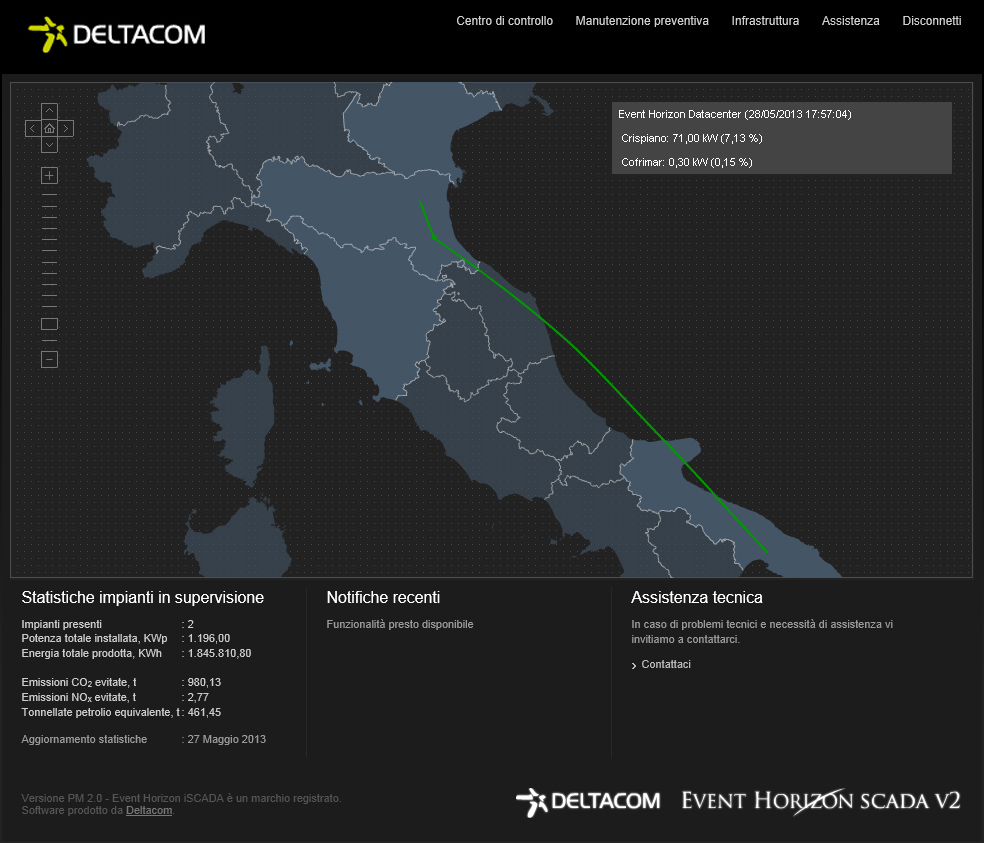Click the Impianti presenti label
This screenshot has width=984, height=843.
62,625
